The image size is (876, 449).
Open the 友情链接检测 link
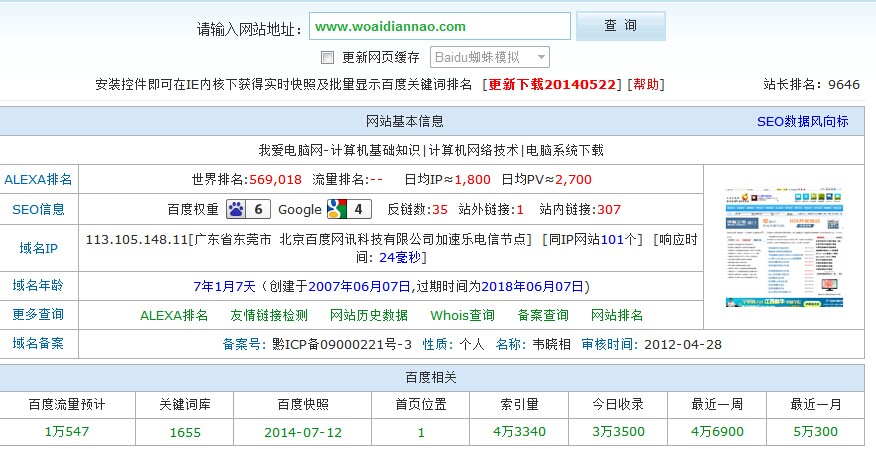tap(269, 316)
